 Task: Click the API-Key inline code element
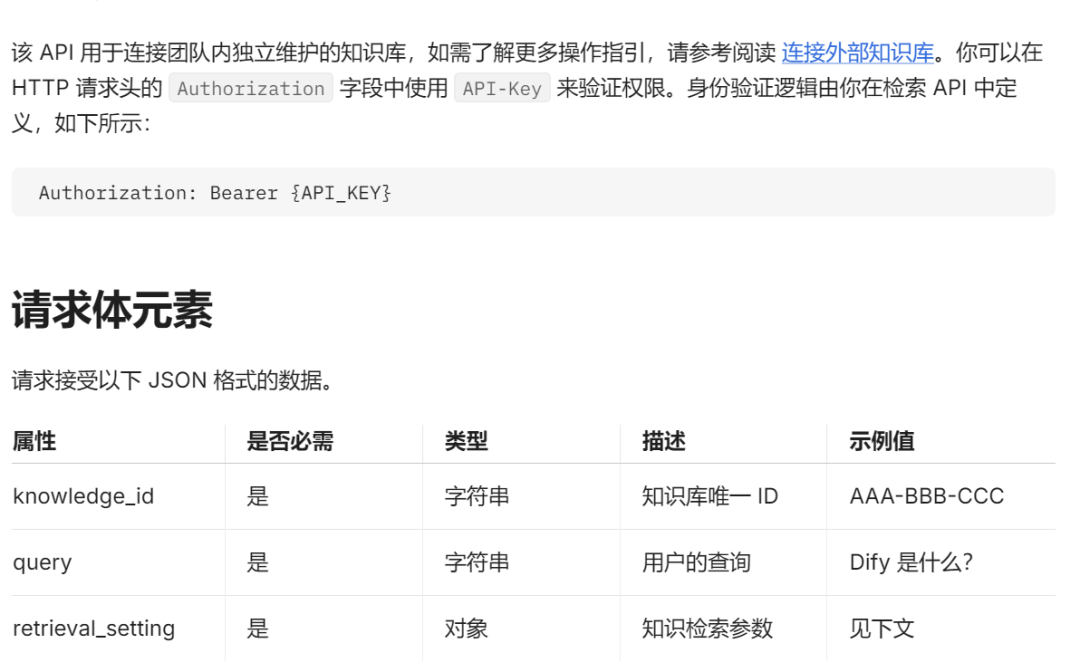pos(502,89)
